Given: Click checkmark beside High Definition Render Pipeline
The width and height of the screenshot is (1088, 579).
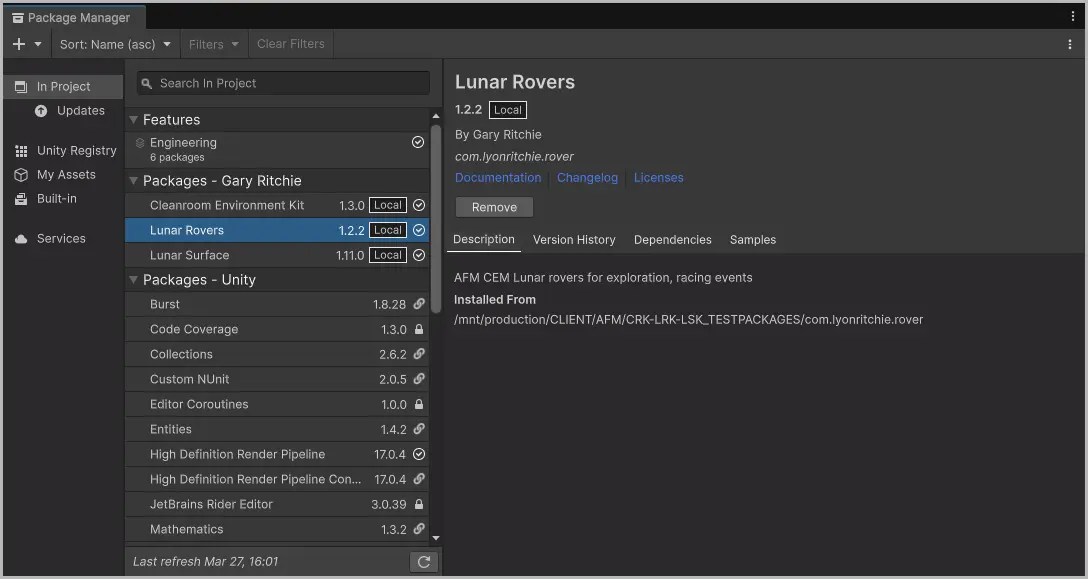Looking at the screenshot, I should [x=418, y=454].
